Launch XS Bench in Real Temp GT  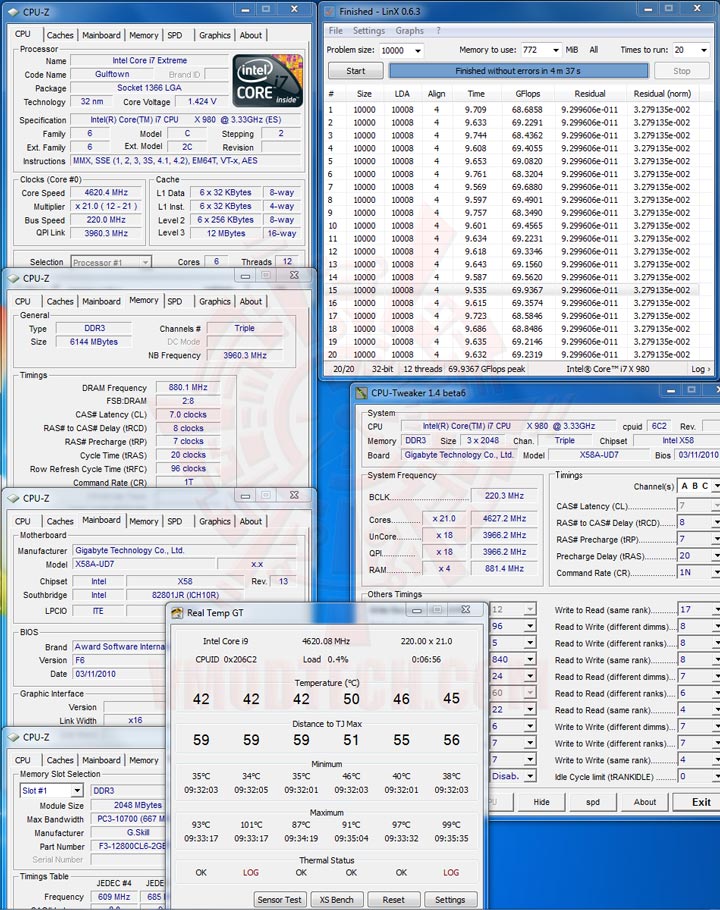pyautogui.click(x=337, y=900)
